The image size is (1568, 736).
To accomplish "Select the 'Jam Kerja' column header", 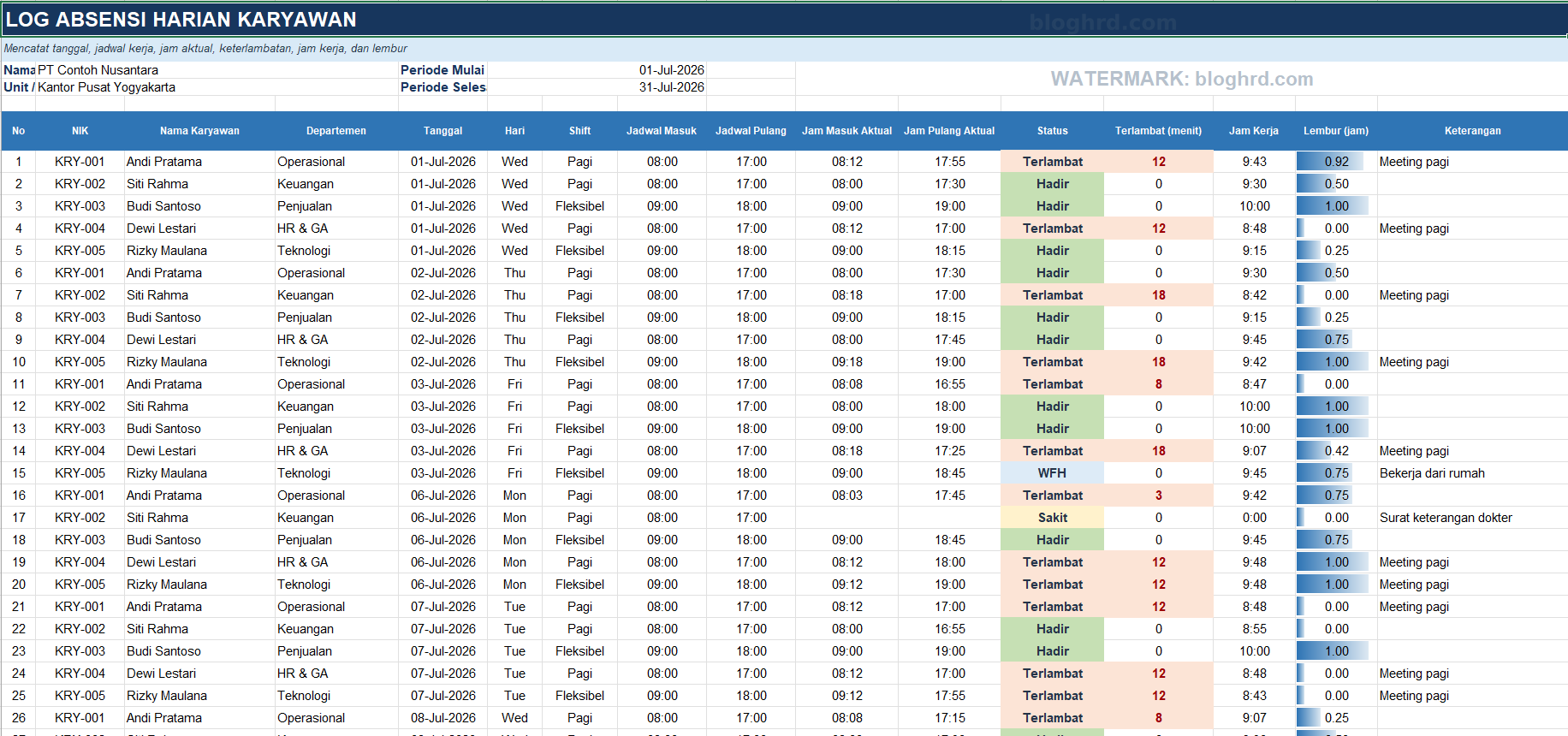I will click(x=1254, y=131).
